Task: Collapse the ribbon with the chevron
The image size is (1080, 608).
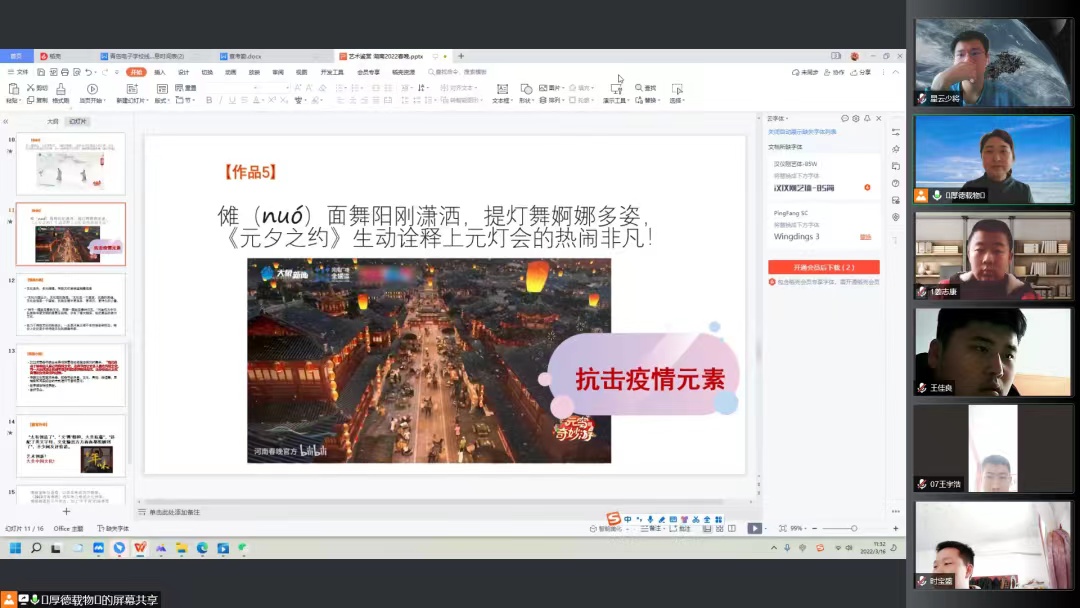Action: point(895,72)
